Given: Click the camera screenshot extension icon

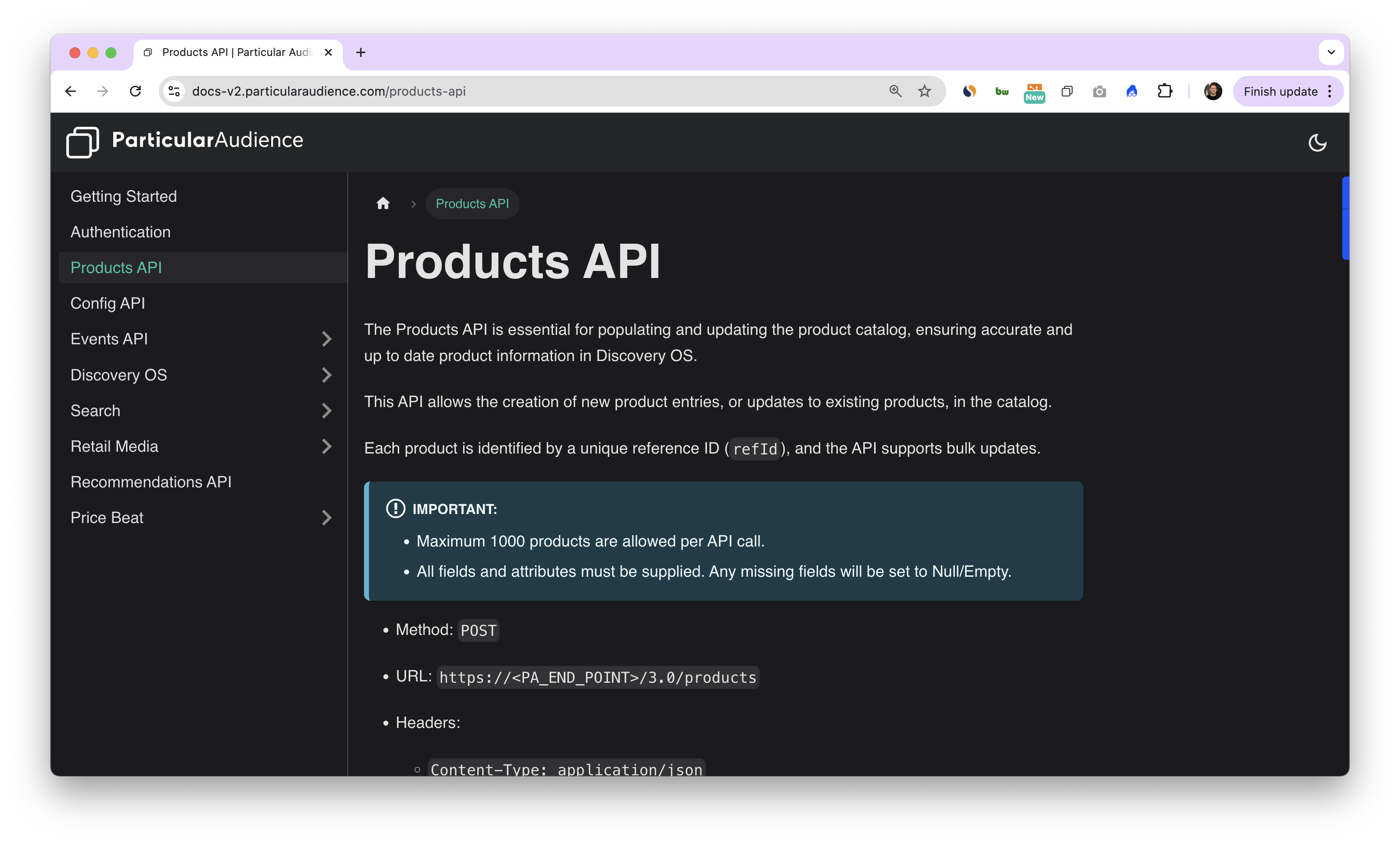Looking at the screenshot, I should (x=1099, y=91).
